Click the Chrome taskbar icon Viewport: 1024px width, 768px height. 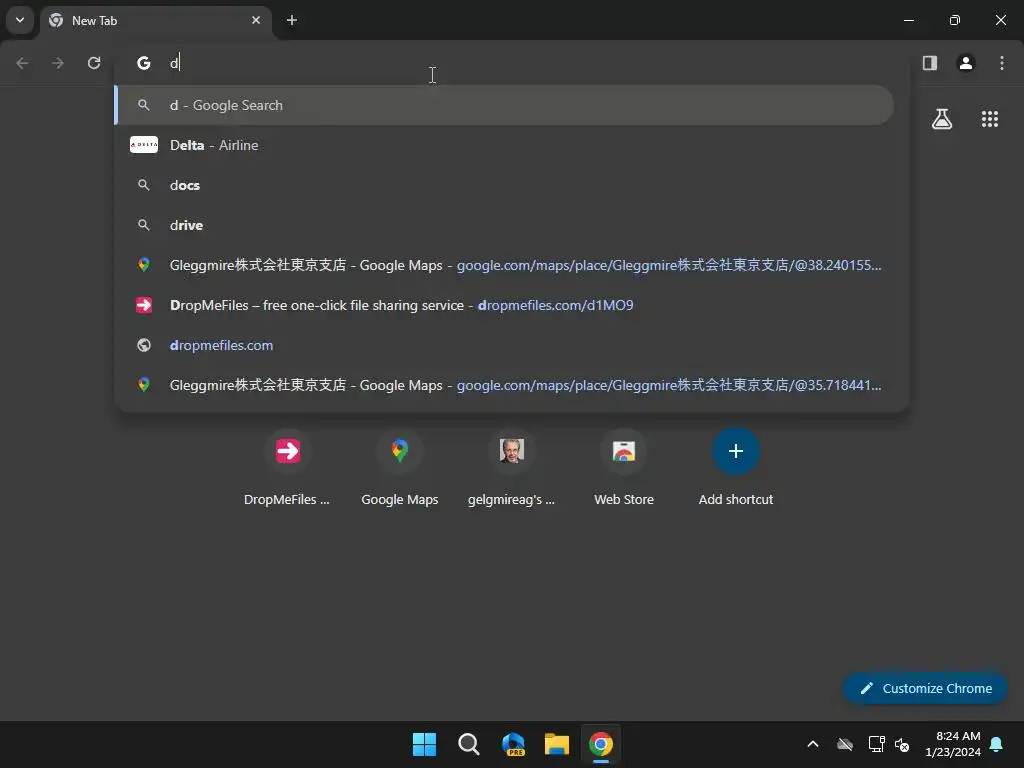601,744
